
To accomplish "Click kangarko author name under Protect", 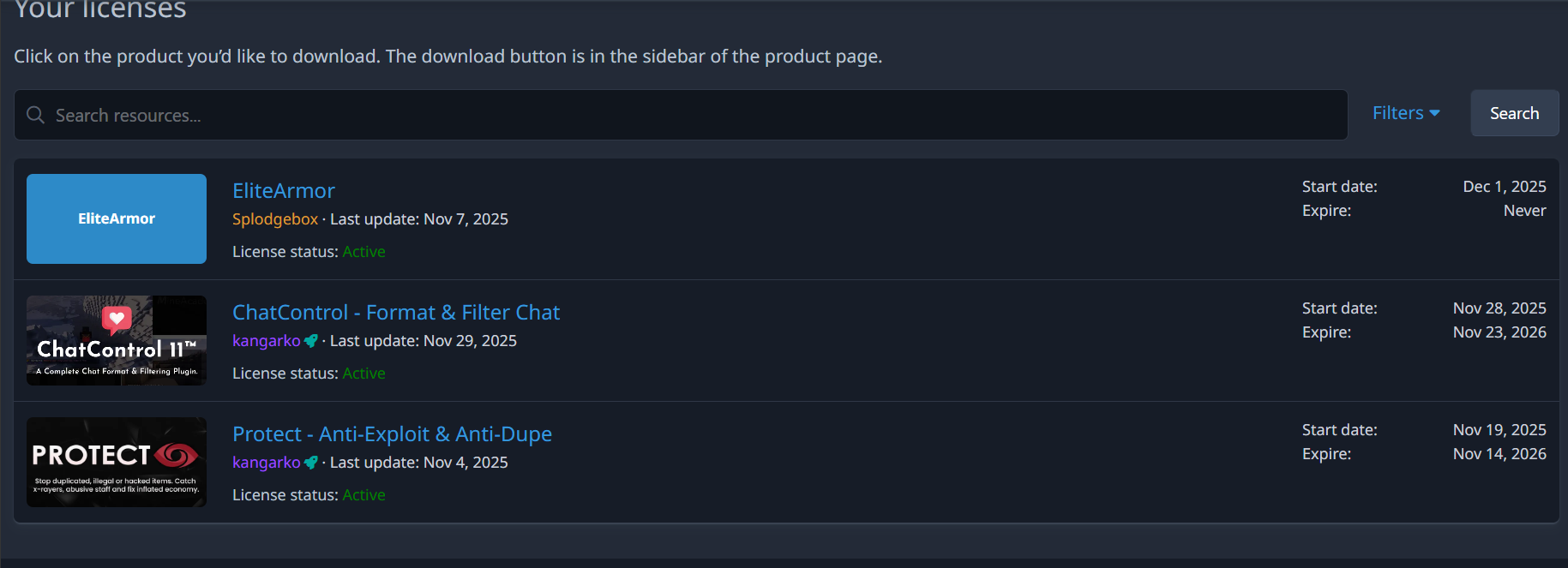I will [266, 463].
